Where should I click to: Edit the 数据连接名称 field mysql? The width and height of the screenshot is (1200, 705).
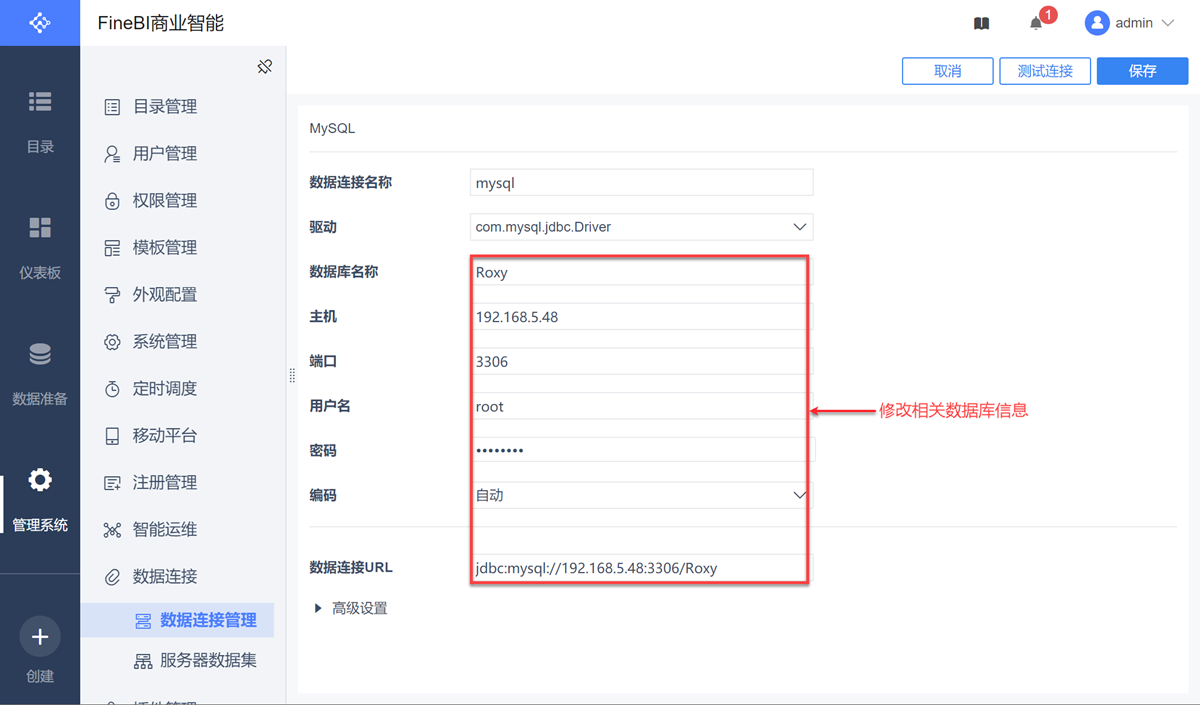(x=641, y=183)
